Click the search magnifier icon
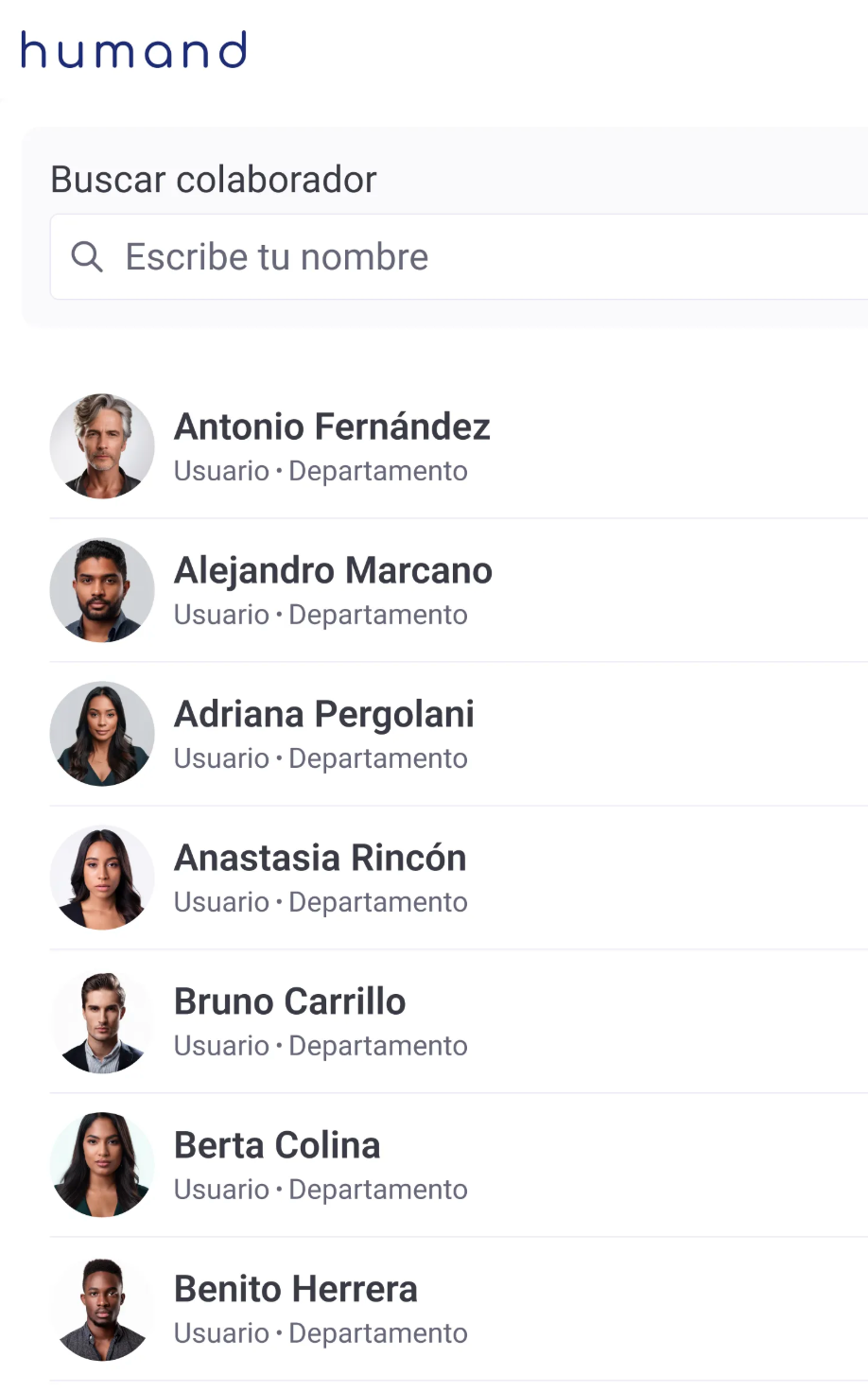The width and height of the screenshot is (868, 1392). point(87,256)
